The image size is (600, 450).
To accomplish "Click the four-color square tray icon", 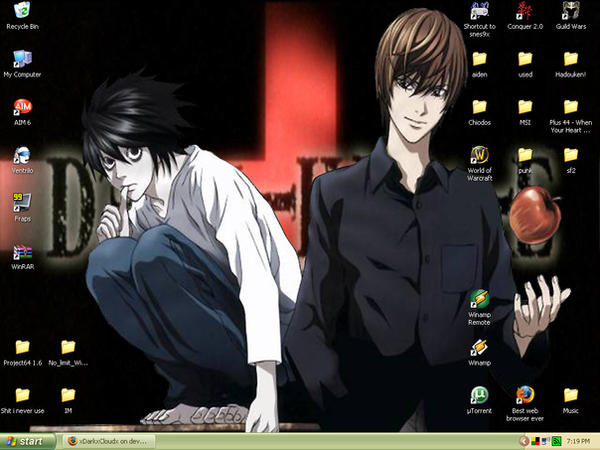I will coord(535,442).
